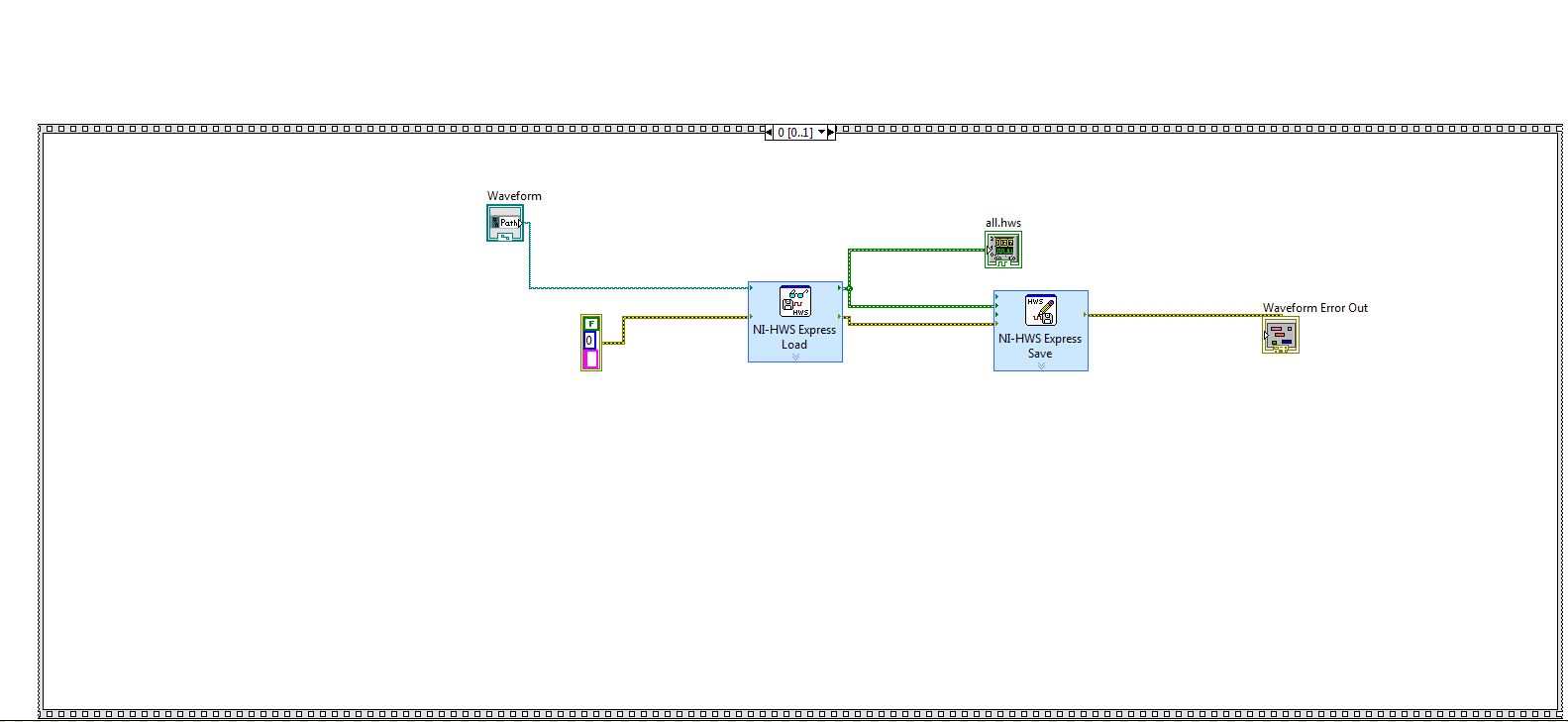The height and width of the screenshot is (722, 1568).
Task: Click the "Waveform Error Out" label text
Action: coord(1315,308)
